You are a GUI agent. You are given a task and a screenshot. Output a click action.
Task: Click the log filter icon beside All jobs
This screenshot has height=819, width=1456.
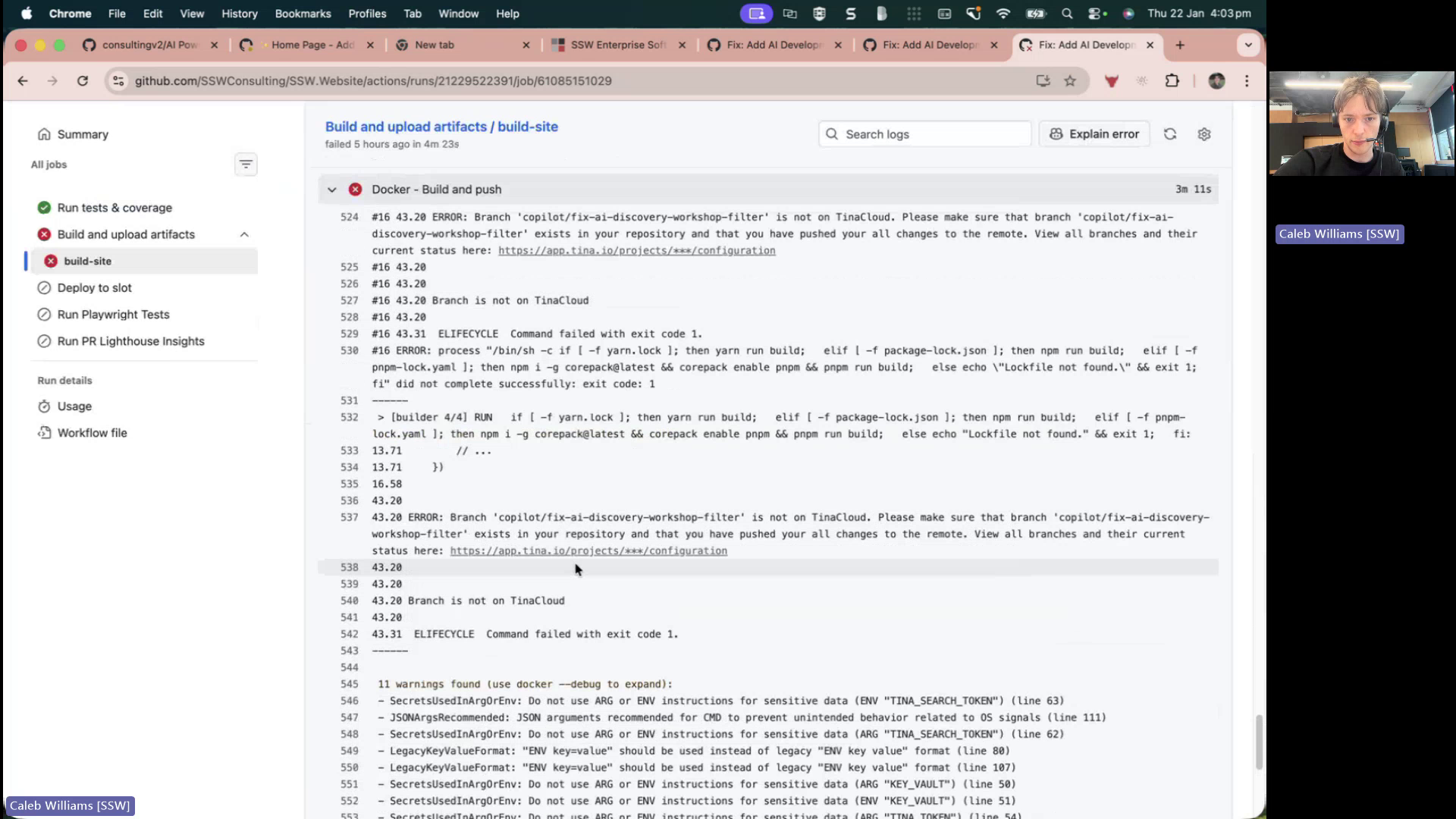[246, 164]
